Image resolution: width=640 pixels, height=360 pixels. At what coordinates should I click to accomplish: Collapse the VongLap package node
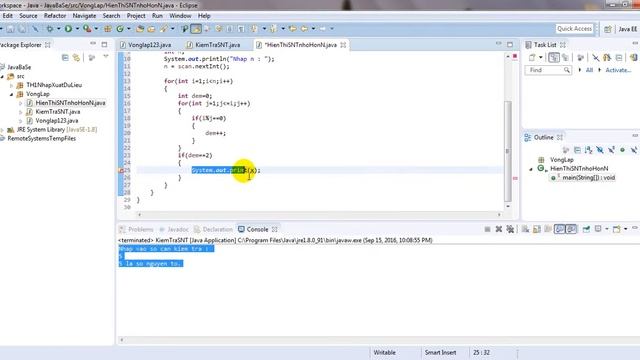(11, 94)
